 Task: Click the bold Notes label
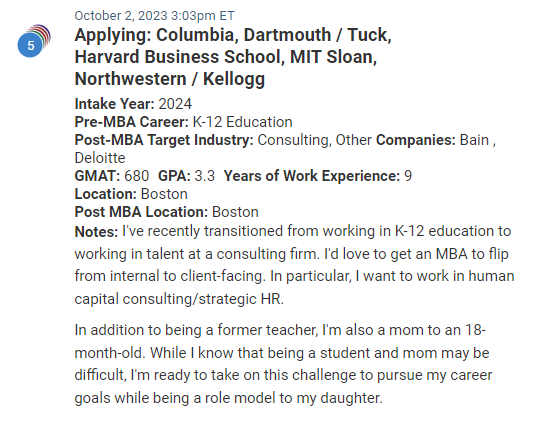point(96,232)
